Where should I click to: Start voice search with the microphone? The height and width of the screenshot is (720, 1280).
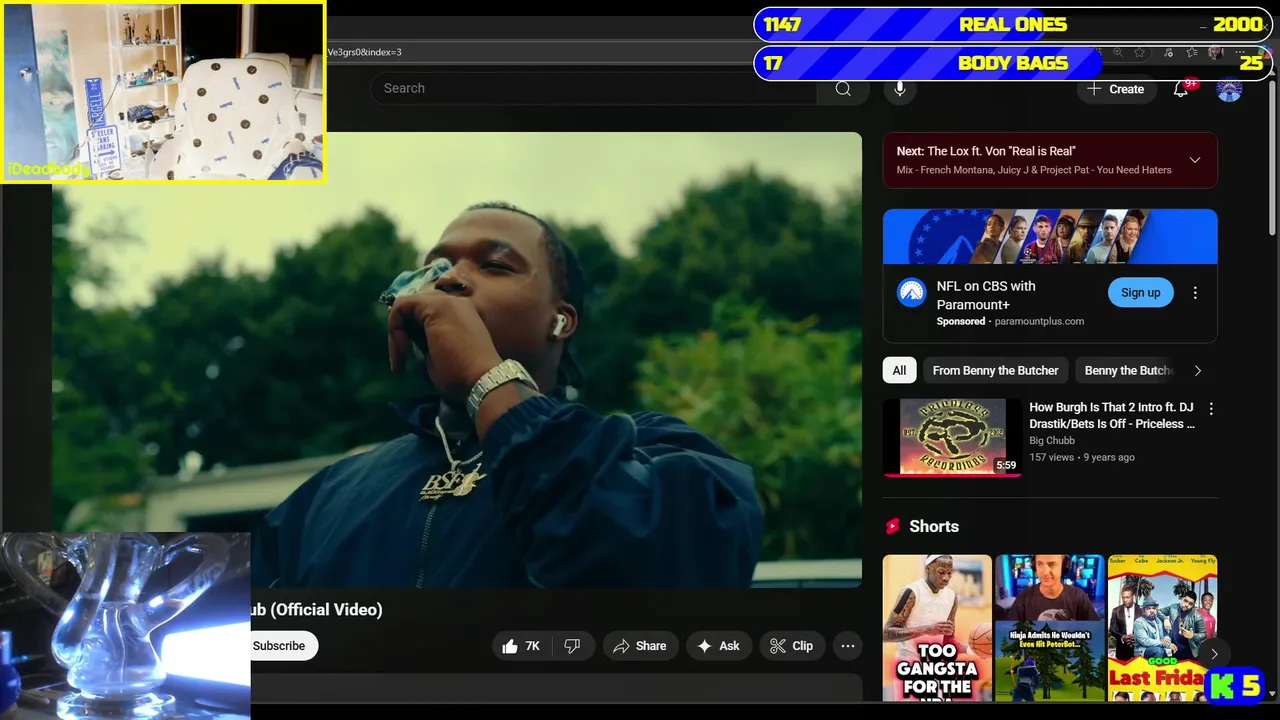coord(899,88)
